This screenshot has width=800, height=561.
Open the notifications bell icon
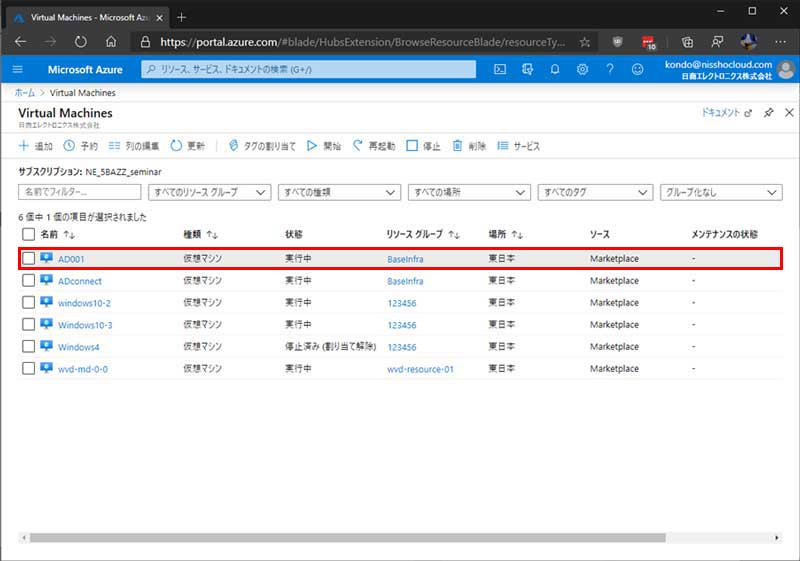555,70
